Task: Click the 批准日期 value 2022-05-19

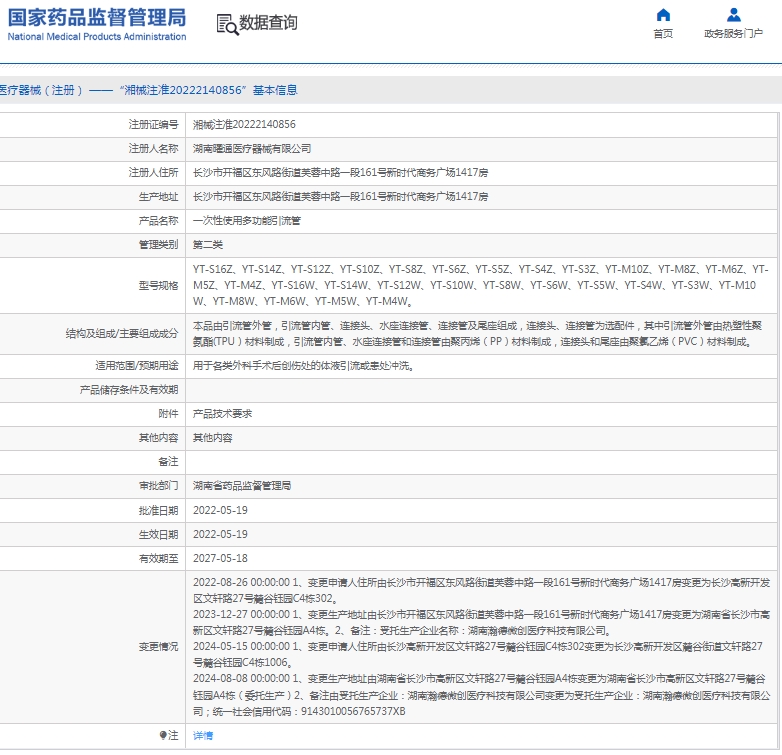Action: [220, 510]
